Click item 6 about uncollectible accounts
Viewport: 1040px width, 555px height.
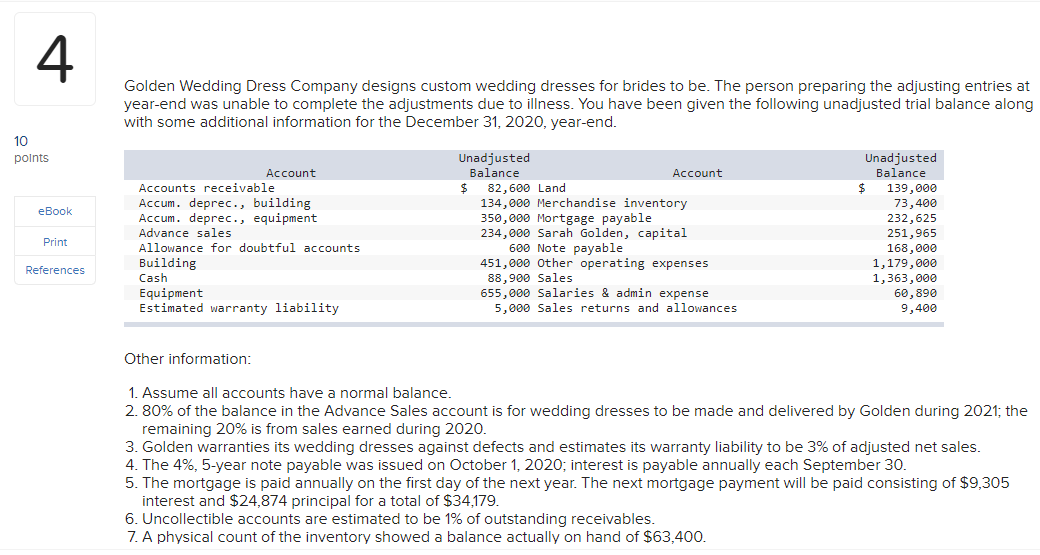[x=390, y=519]
